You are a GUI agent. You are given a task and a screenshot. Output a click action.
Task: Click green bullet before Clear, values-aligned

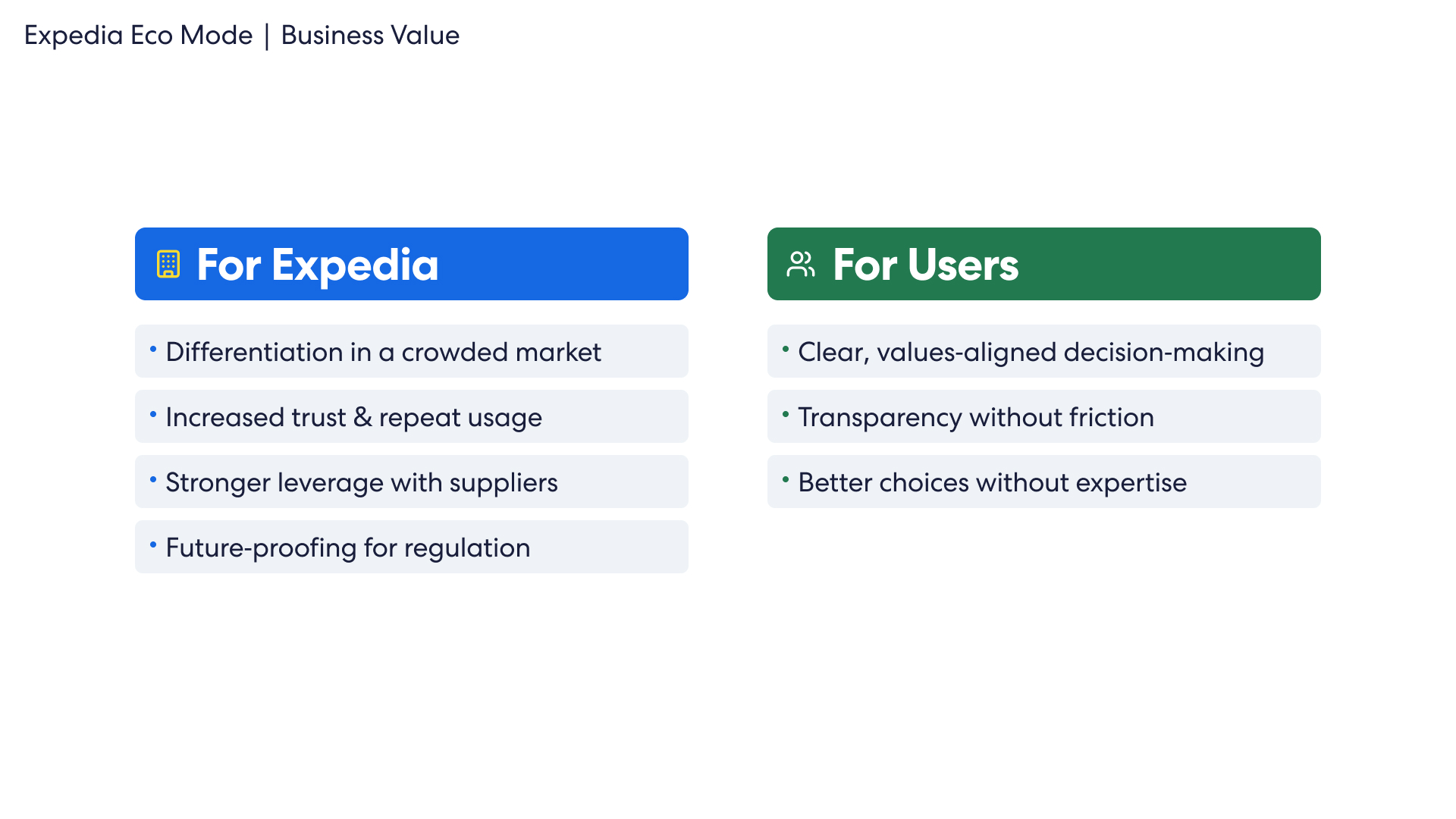pos(786,349)
